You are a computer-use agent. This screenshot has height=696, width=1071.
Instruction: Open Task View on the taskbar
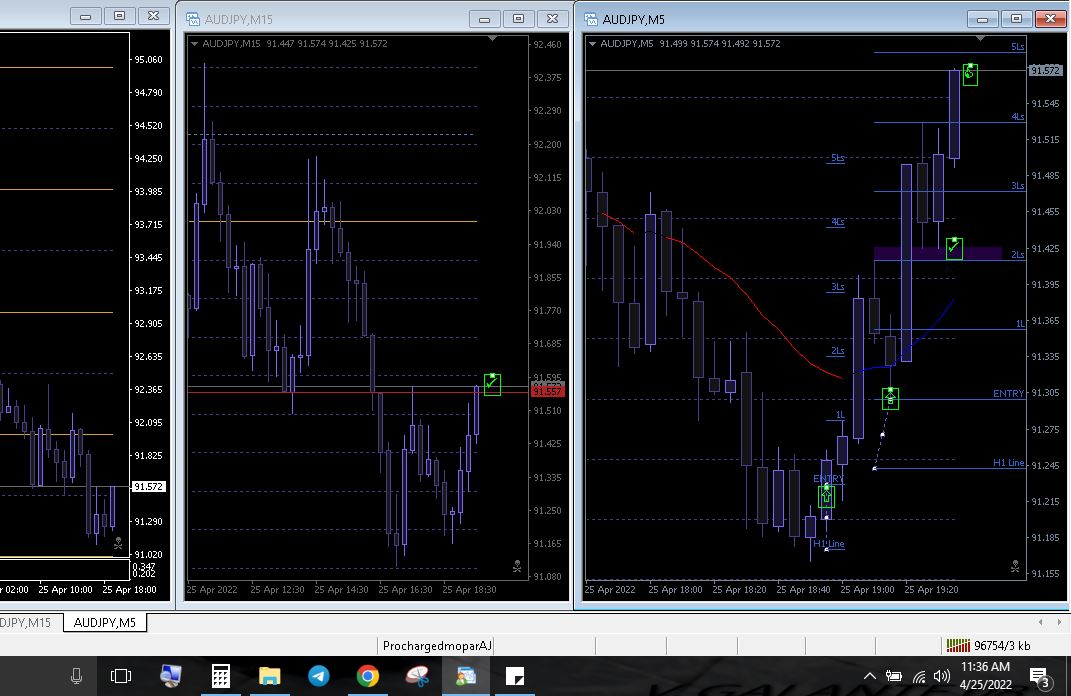point(121,676)
